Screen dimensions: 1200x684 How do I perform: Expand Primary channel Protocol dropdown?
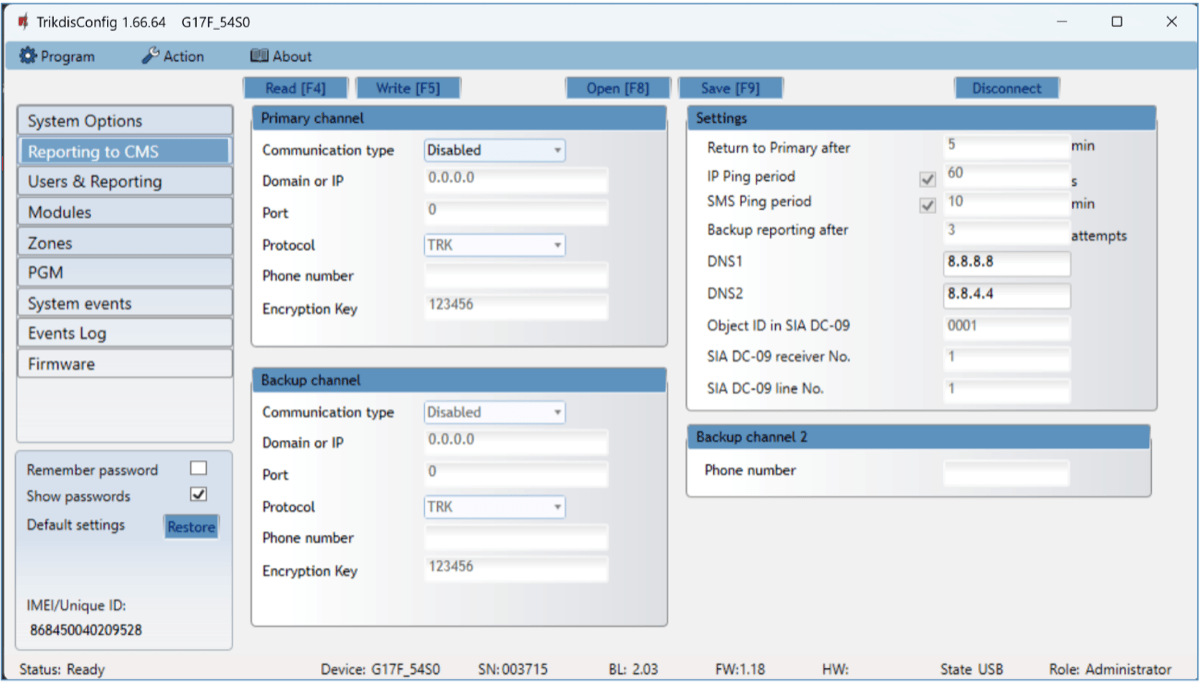point(495,245)
